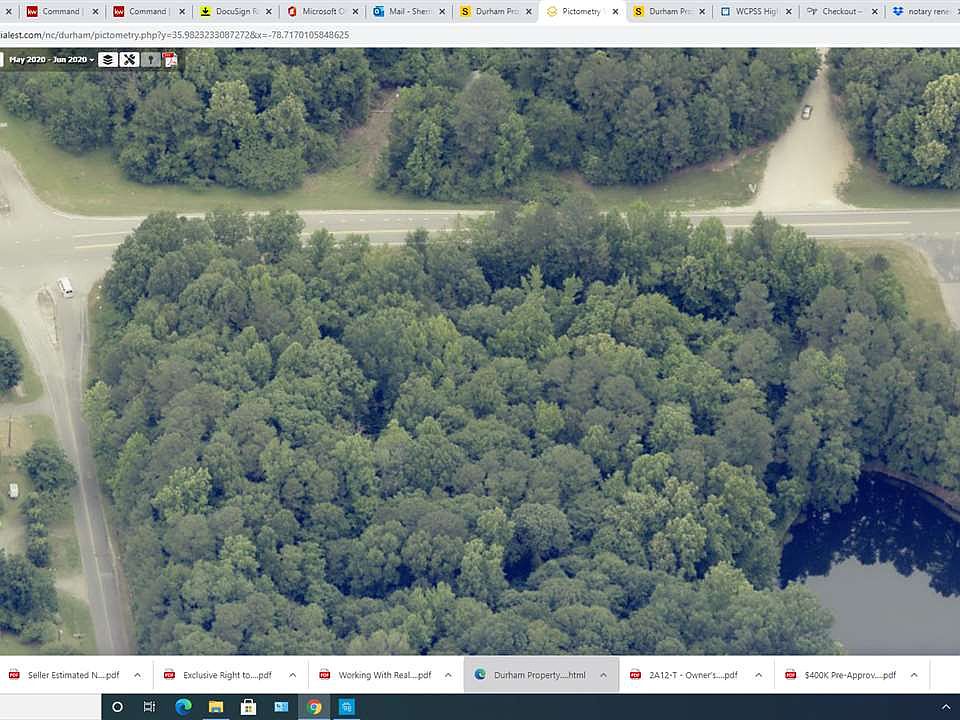This screenshot has height=720, width=960.
Task: Switch to the Checkout tab
Action: tap(842, 12)
